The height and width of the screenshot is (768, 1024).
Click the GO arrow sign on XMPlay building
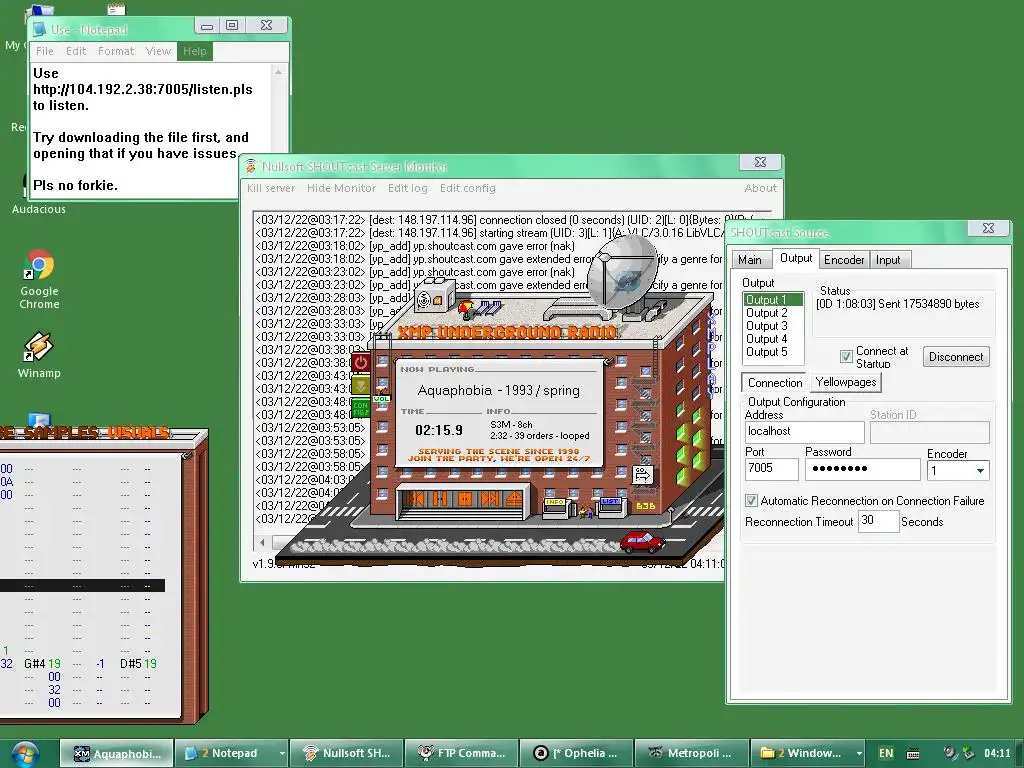pos(643,475)
